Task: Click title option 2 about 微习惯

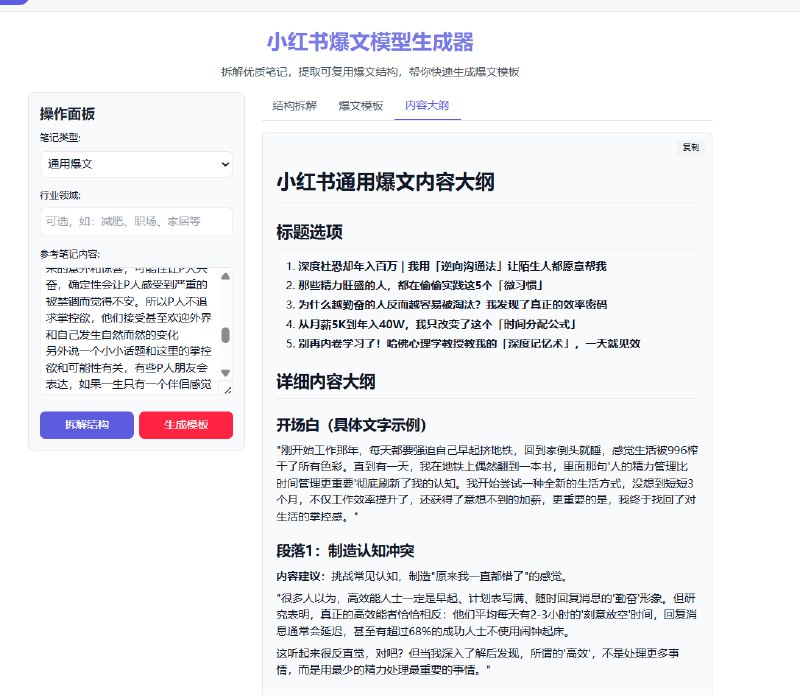Action: (421, 285)
